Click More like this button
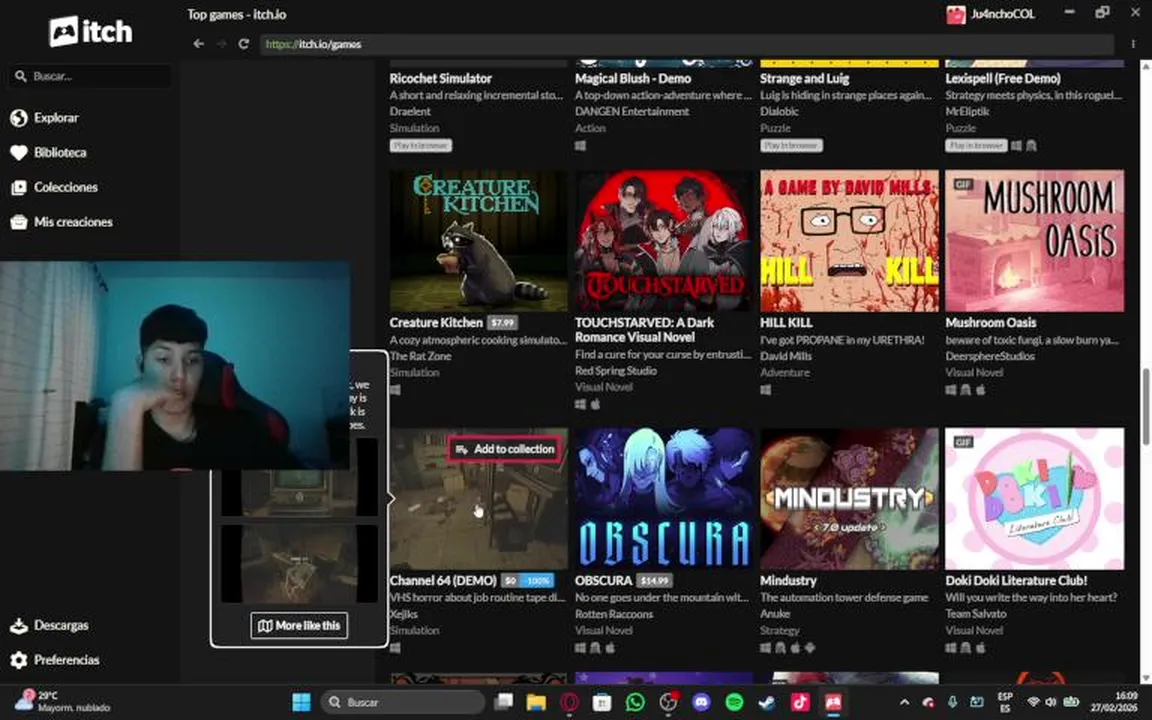Image resolution: width=1152 pixels, height=720 pixels. coord(299,625)
